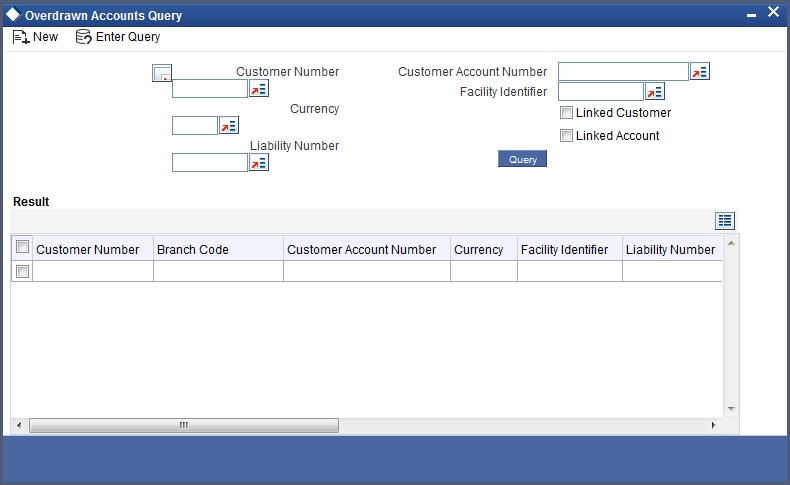Click the Customer Account Number input field
Viewport: 790px width, 485px height.
tap(623, 72)
